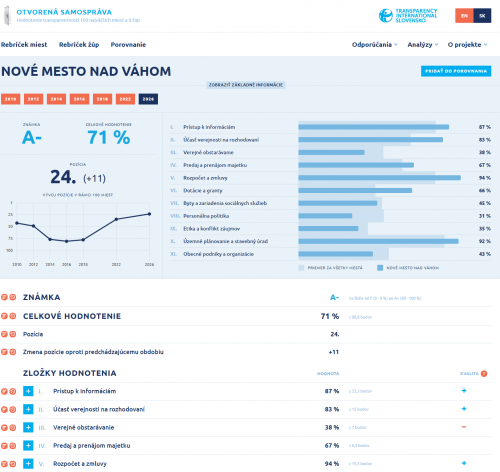Select the 2016 year tab
The image size is (500, 472).
(79, 99)
